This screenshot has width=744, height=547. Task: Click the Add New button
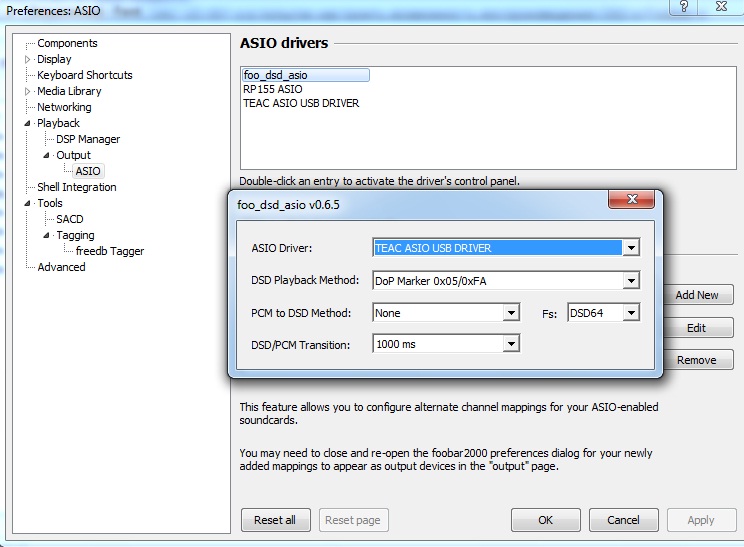698,295
